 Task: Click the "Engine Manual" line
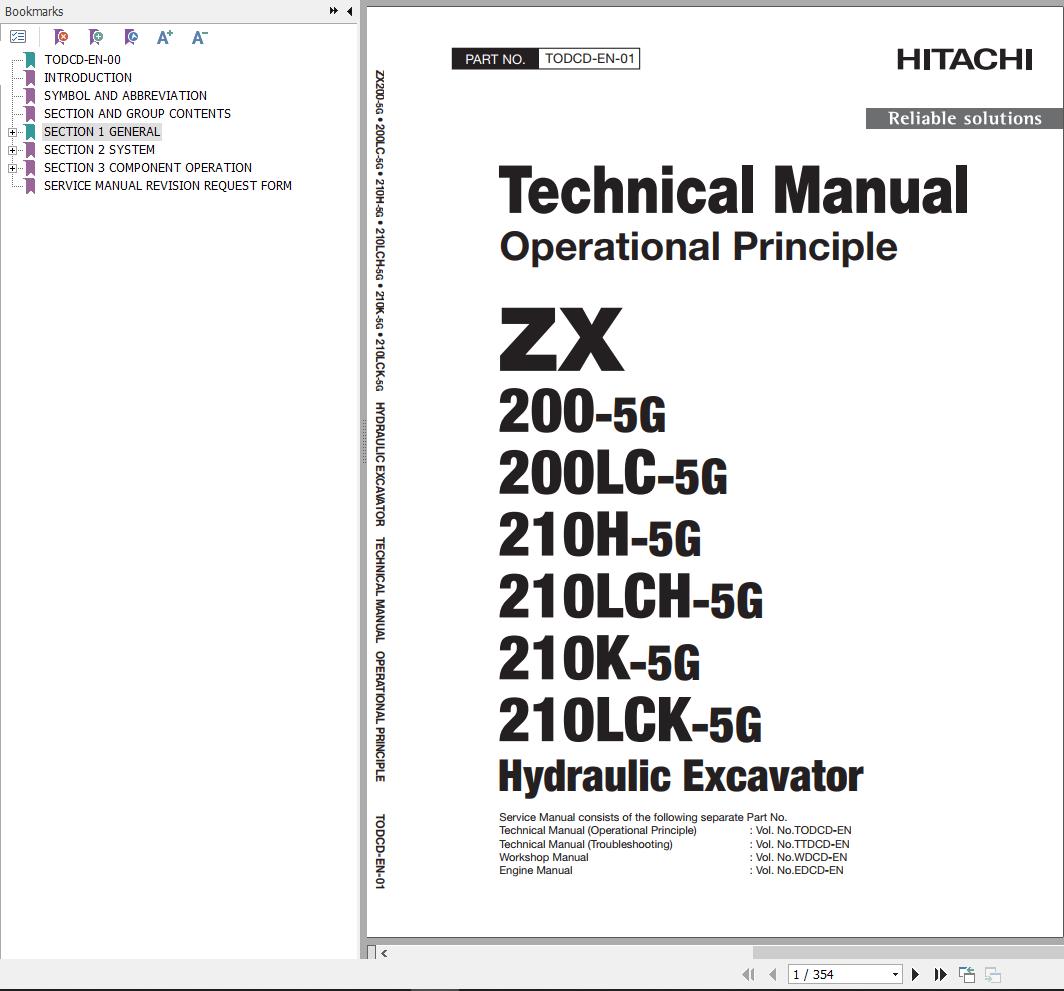(x=535, y=870)
